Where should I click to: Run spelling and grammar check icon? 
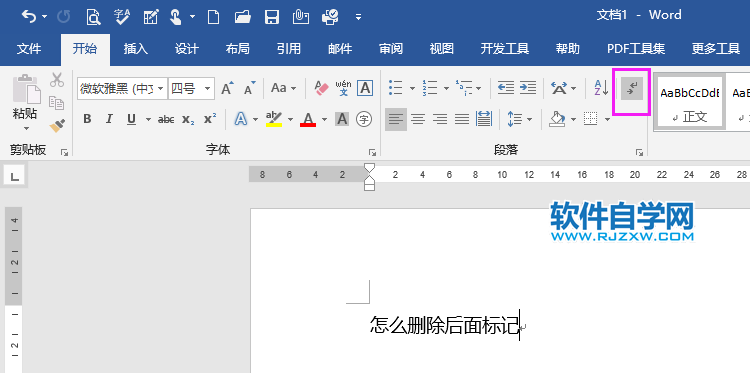pyautogui.click(x=122, y=17)
